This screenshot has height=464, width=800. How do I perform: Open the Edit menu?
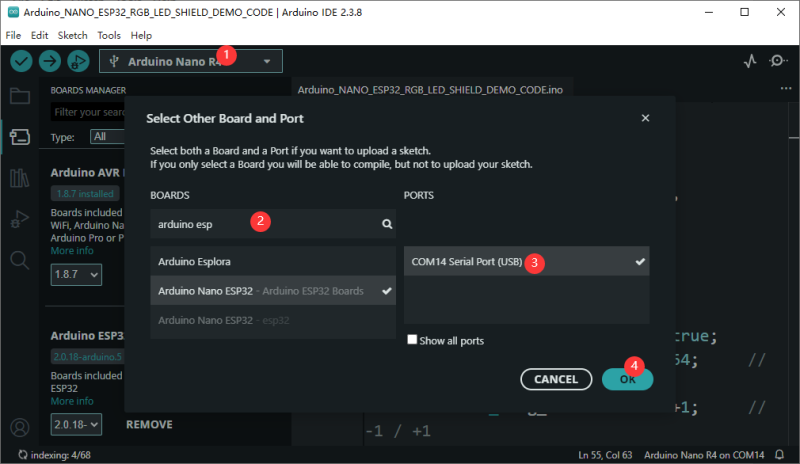pyautogui.click(x=39, y=35)
